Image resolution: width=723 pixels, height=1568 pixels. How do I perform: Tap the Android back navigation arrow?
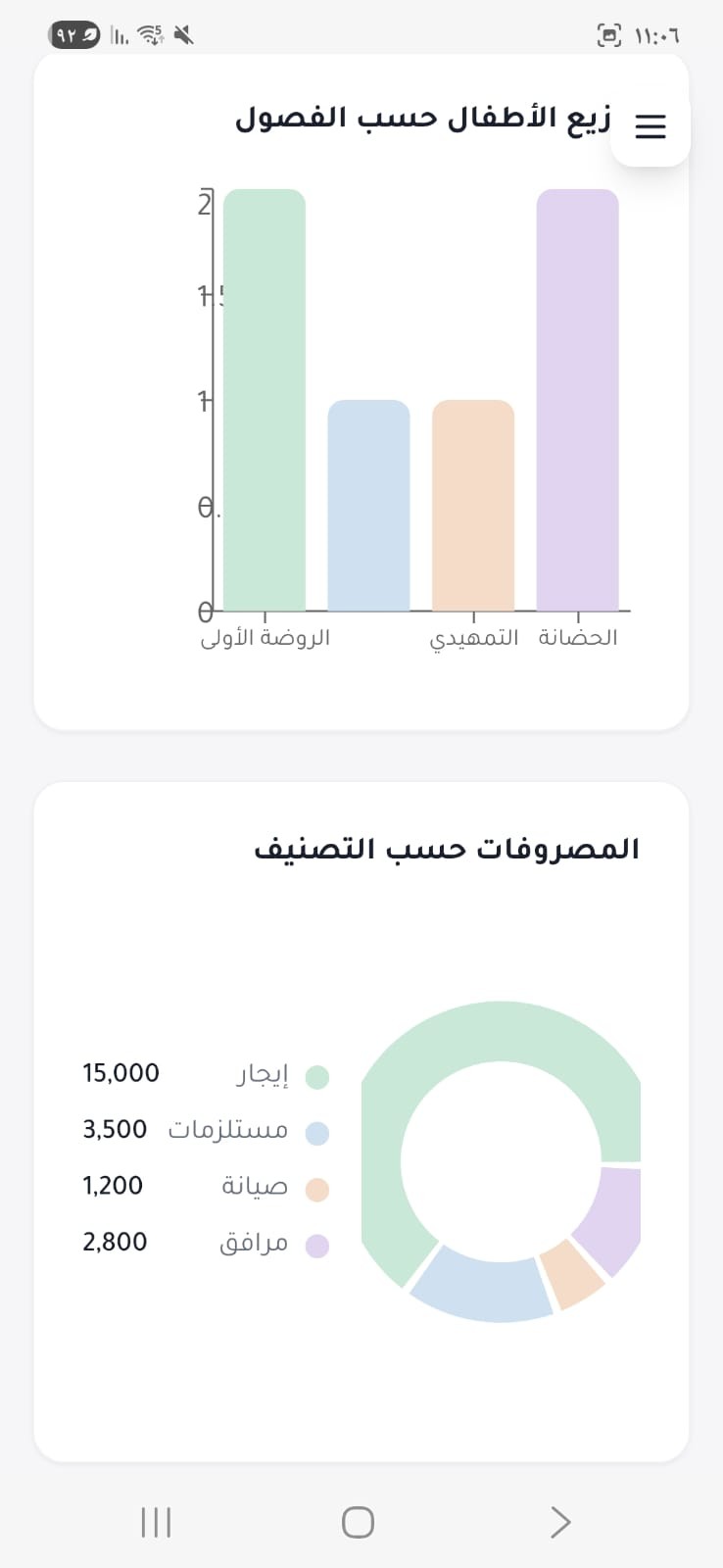pos(560,1522)
